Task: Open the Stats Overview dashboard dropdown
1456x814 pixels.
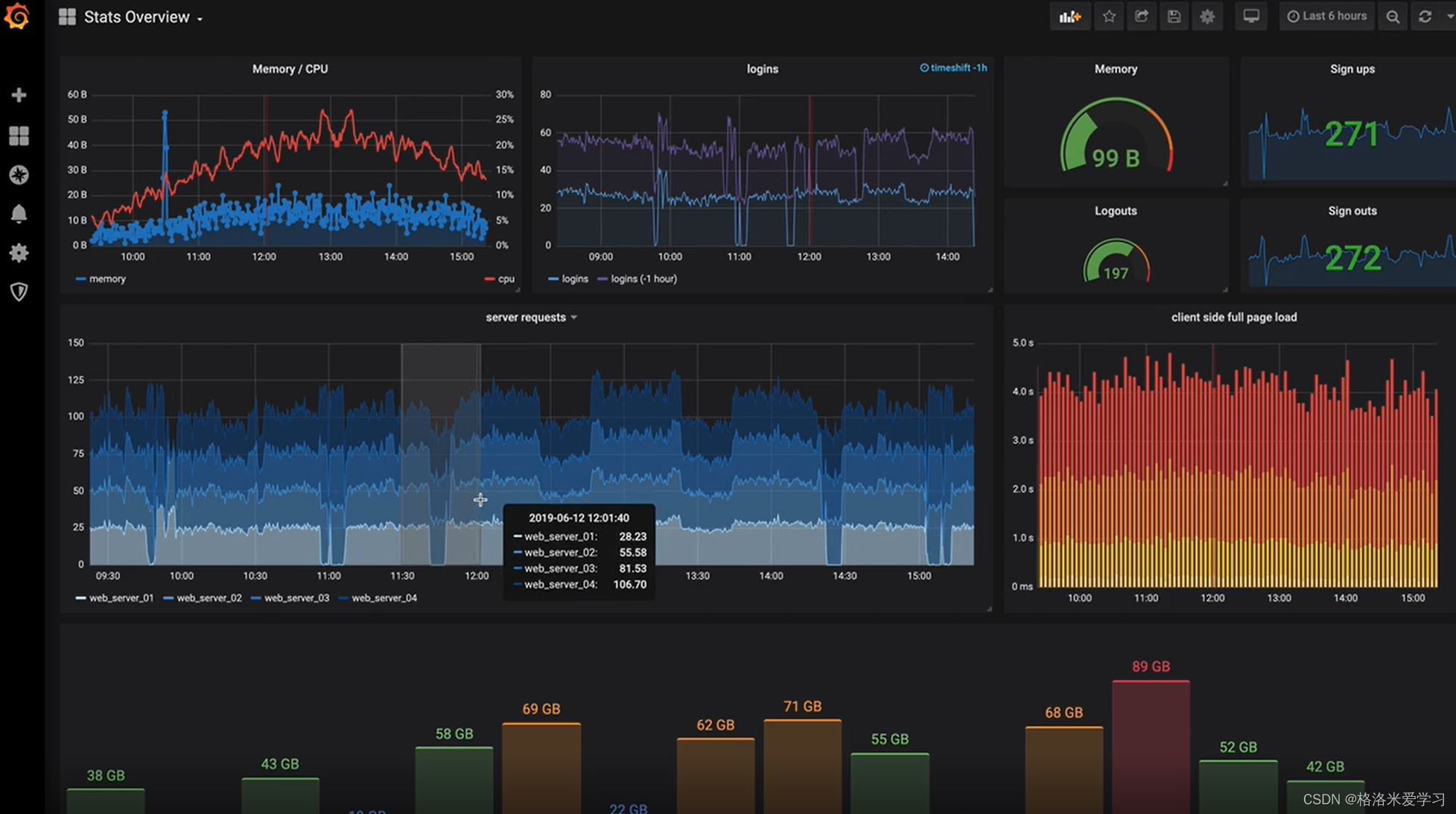Action: point(143,16)
